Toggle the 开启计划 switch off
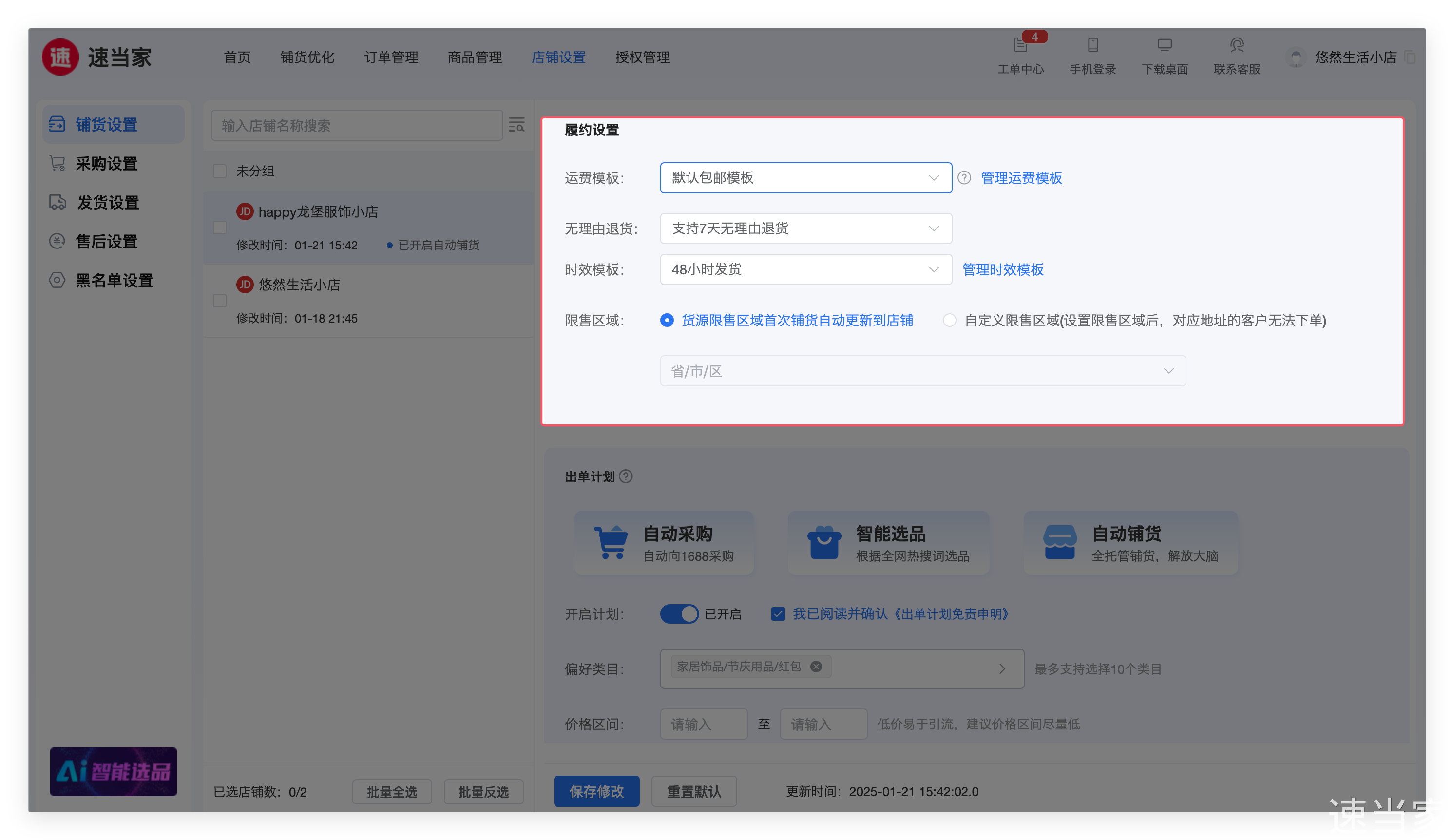1454x840 pixels. click(679, 614)
